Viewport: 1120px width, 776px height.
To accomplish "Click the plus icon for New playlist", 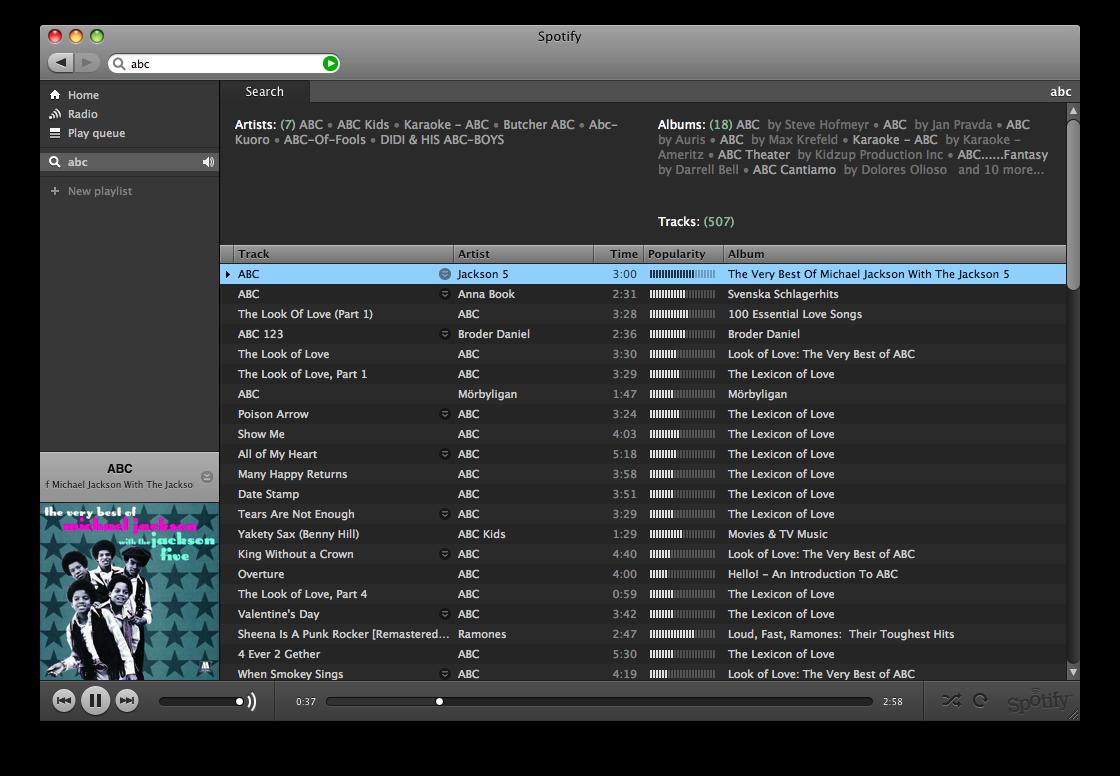I will click(55, 191).
